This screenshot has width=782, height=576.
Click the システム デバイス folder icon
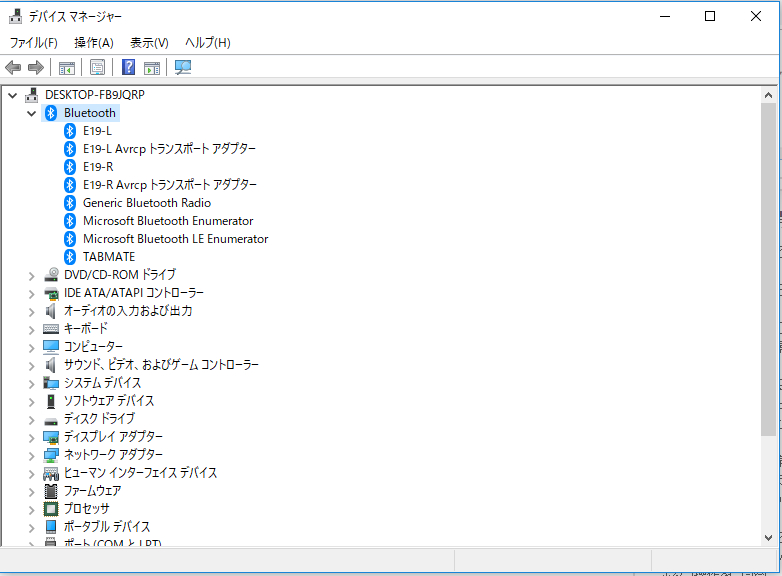(51, 383)
